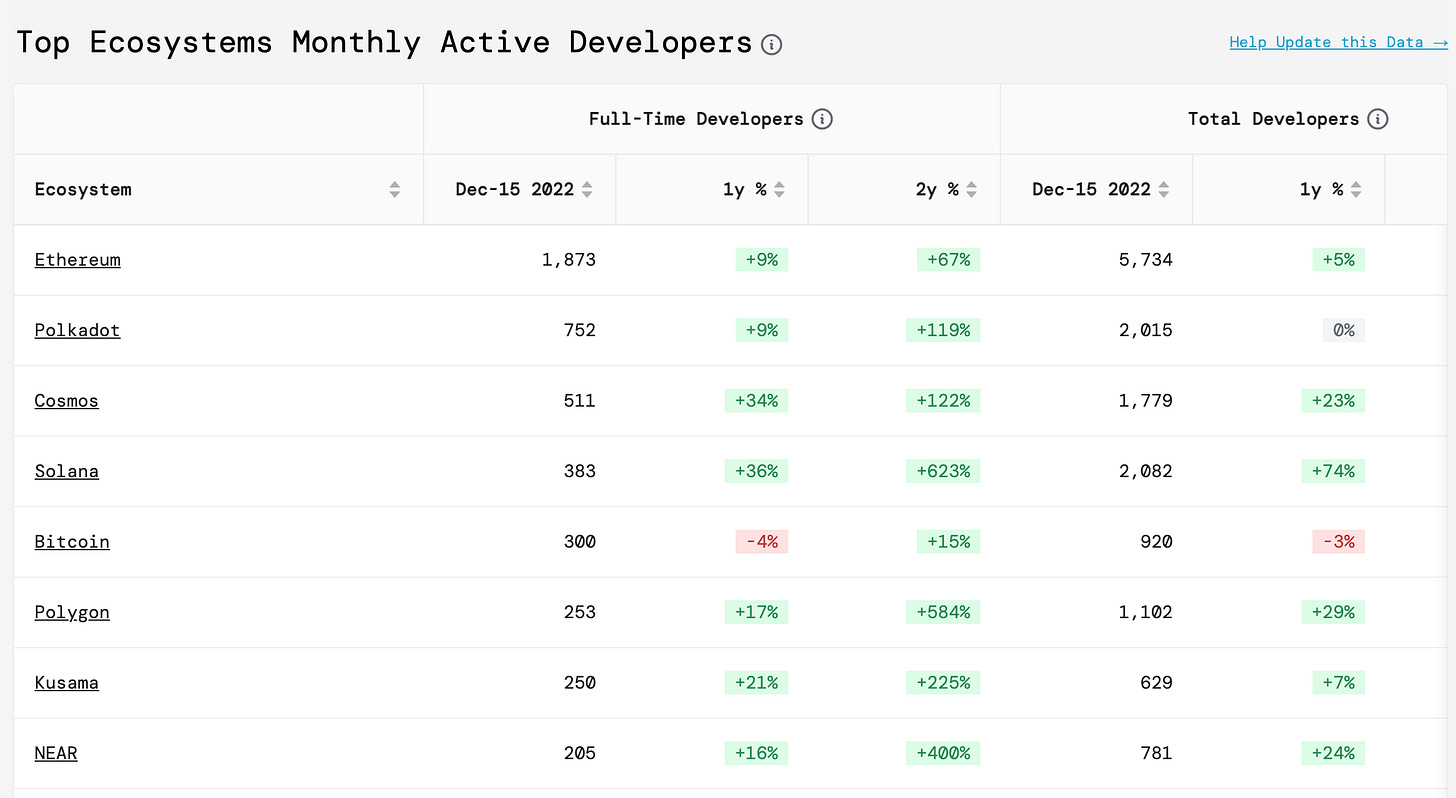The image size is (1456, 798).
Task: Sort Full-Time Developers 1y % column
Action: (x=779, y=190)
